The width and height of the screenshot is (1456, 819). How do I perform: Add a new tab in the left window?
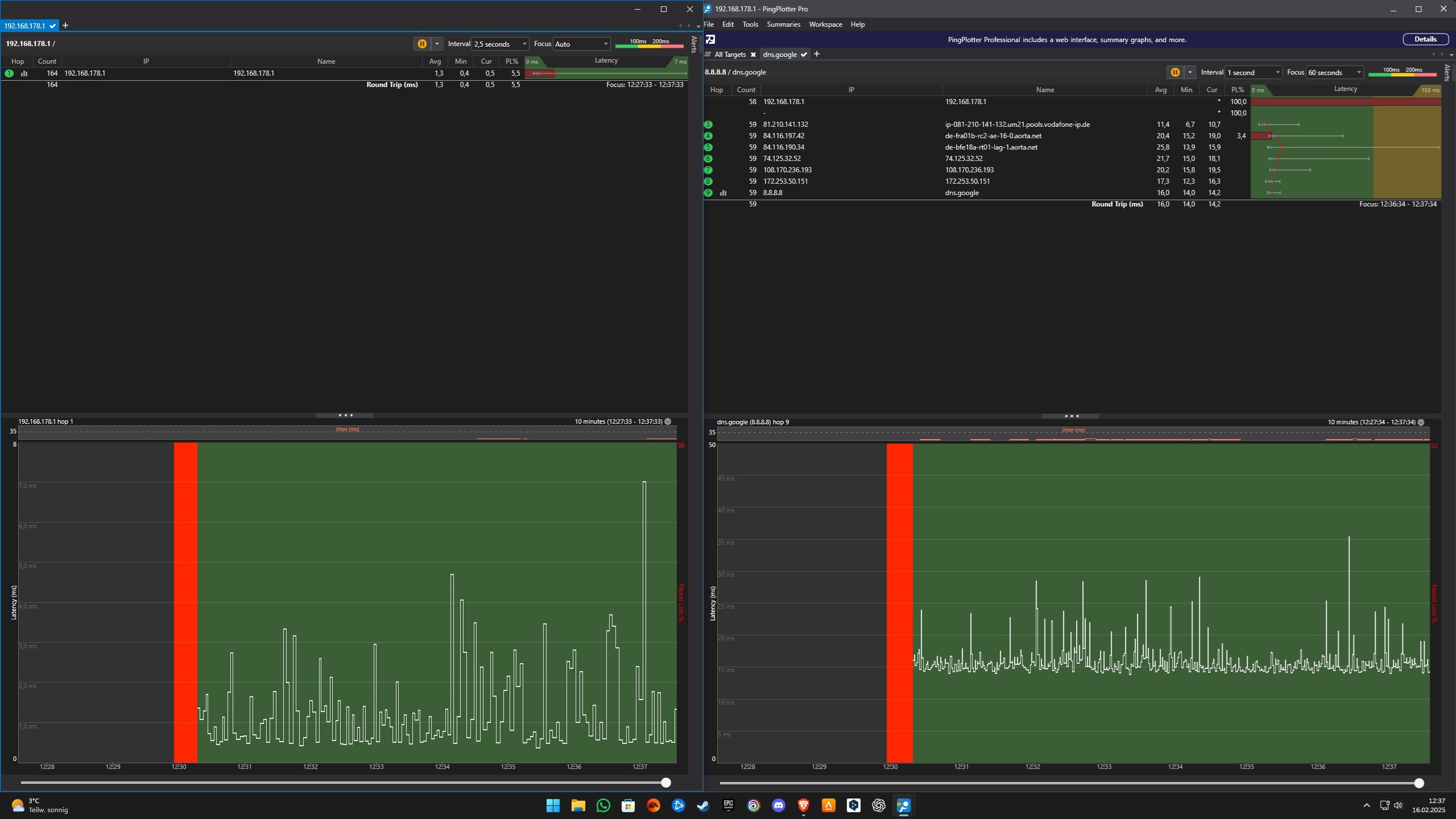click(x=65, y=25)
